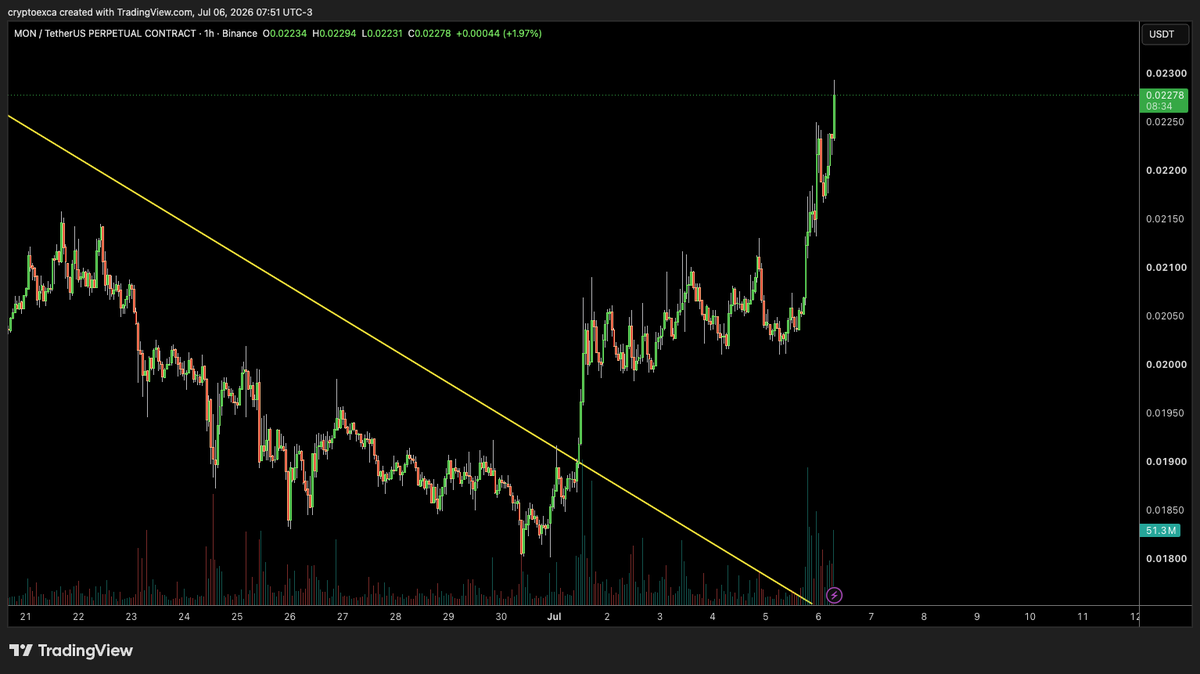Click the L0.02231 low value

click(383, 35)
